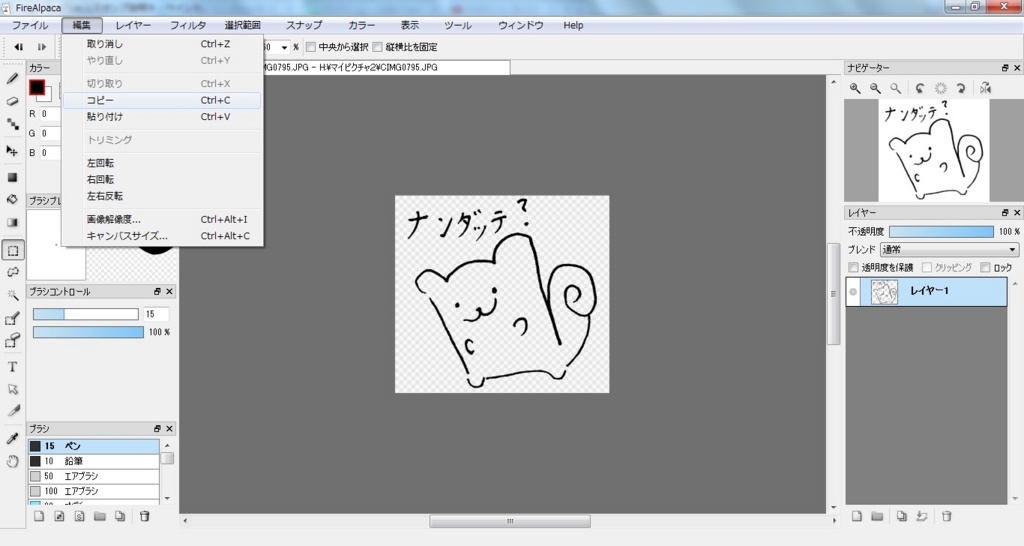The width and height of the screenshot is (1024, 546).
Task: Enable 縦横比を固定 checkbox
Action: [377, 47]
